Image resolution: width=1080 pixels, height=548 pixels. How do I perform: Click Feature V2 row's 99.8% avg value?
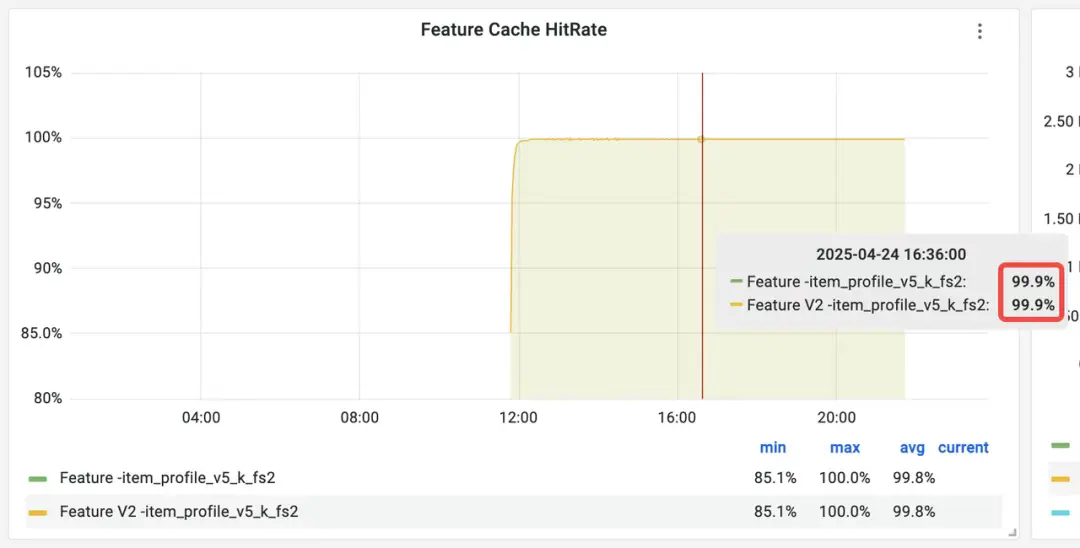tap(914, 512)
